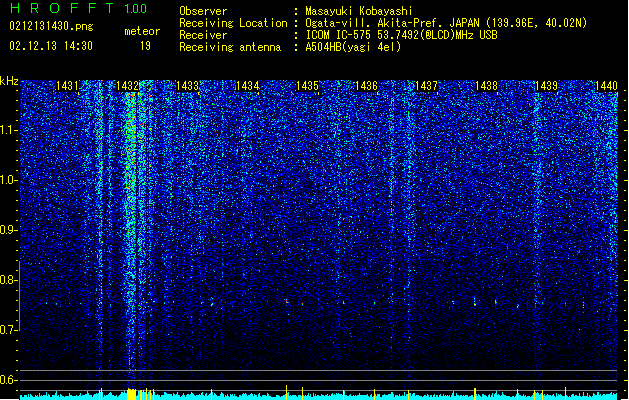Click the 1432 time marker
Screen dimensions: 629x400
[x=128, y=86]
